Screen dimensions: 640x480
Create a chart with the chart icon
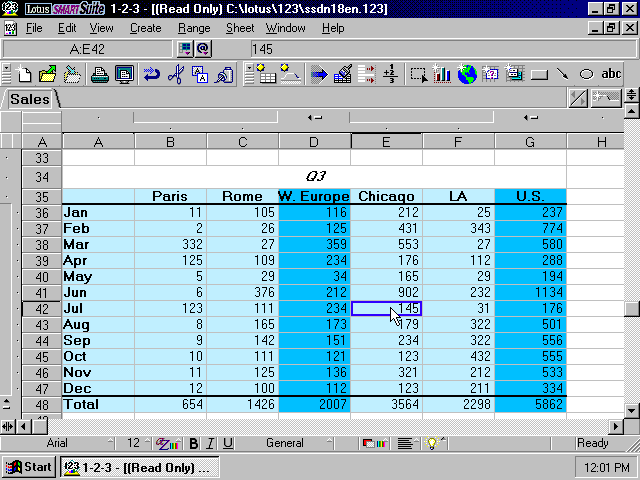[x=442, y=74]
